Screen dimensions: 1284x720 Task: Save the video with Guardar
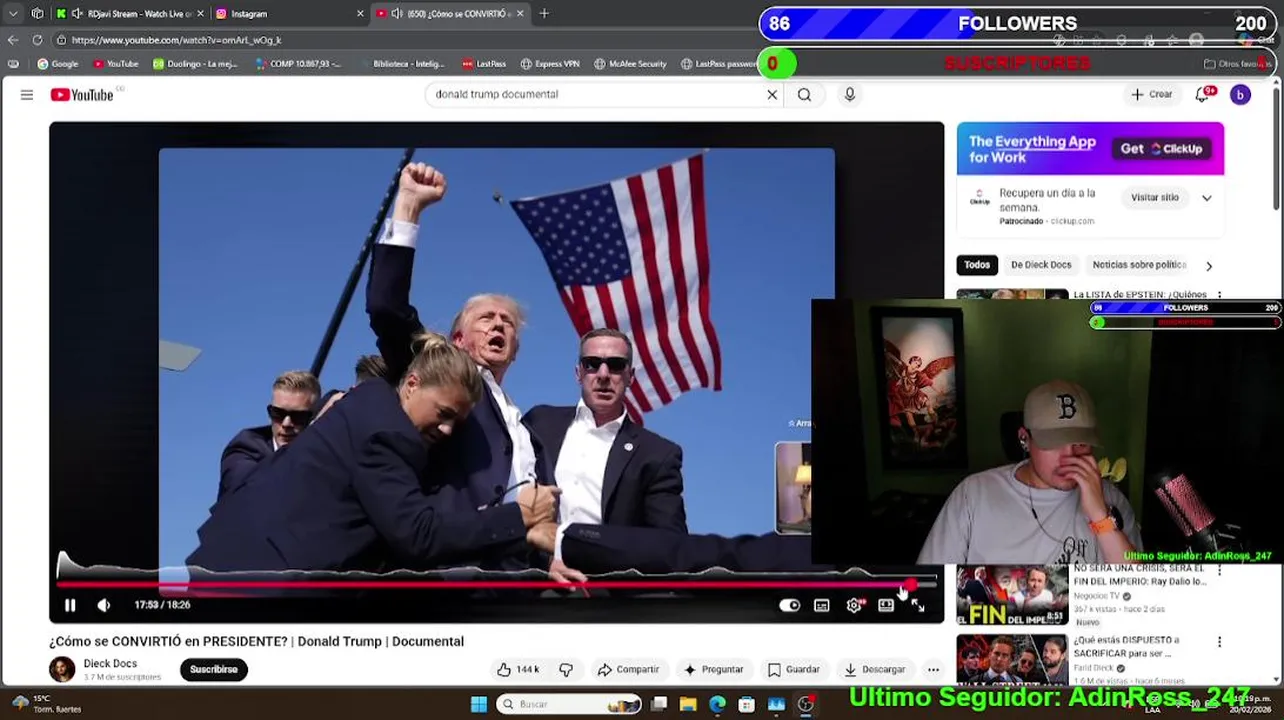[793, 669]
